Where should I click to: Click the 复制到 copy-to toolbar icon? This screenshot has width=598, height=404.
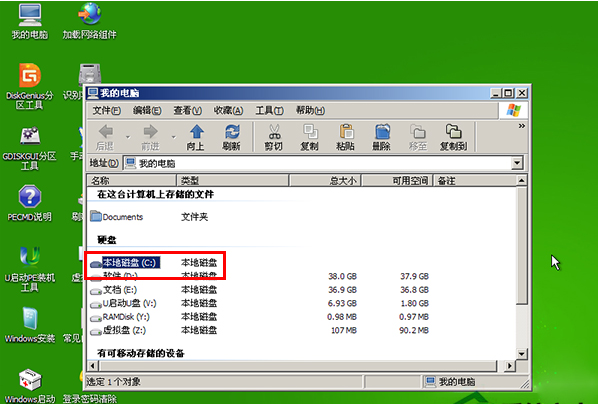pos(453,137)
